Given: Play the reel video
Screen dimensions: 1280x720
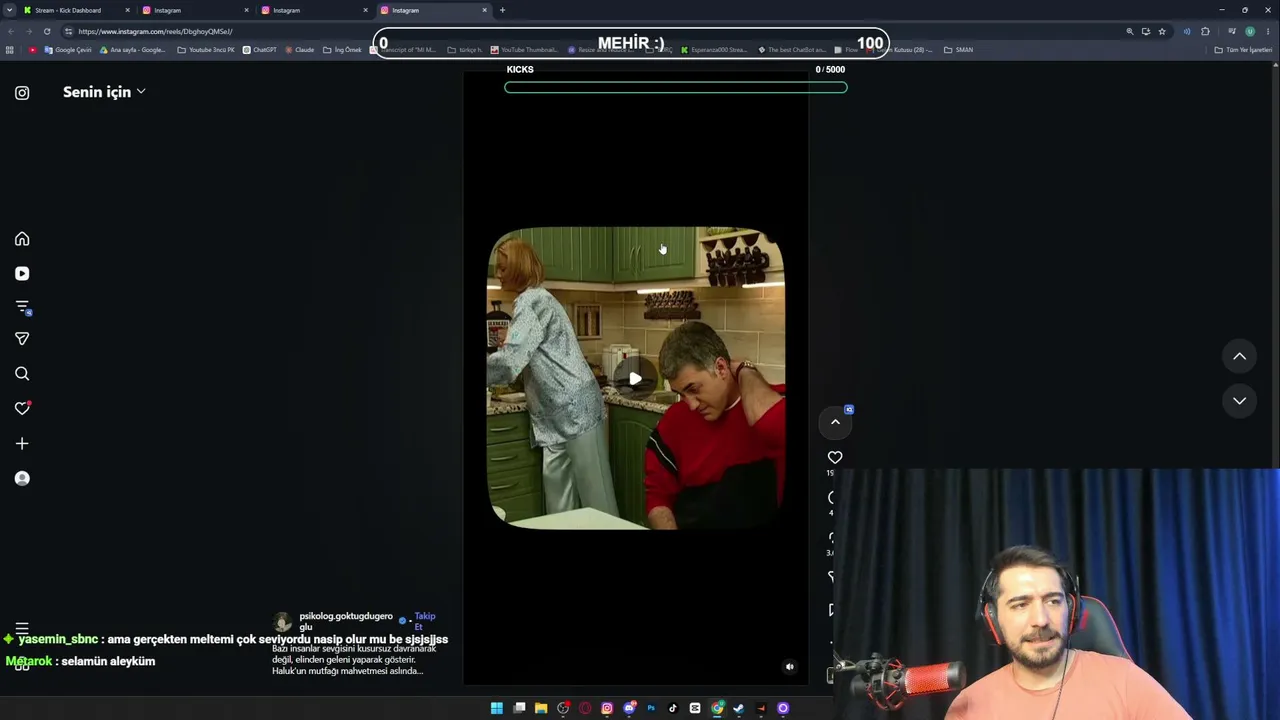Looking at the screenshot, I should (635, 378).
